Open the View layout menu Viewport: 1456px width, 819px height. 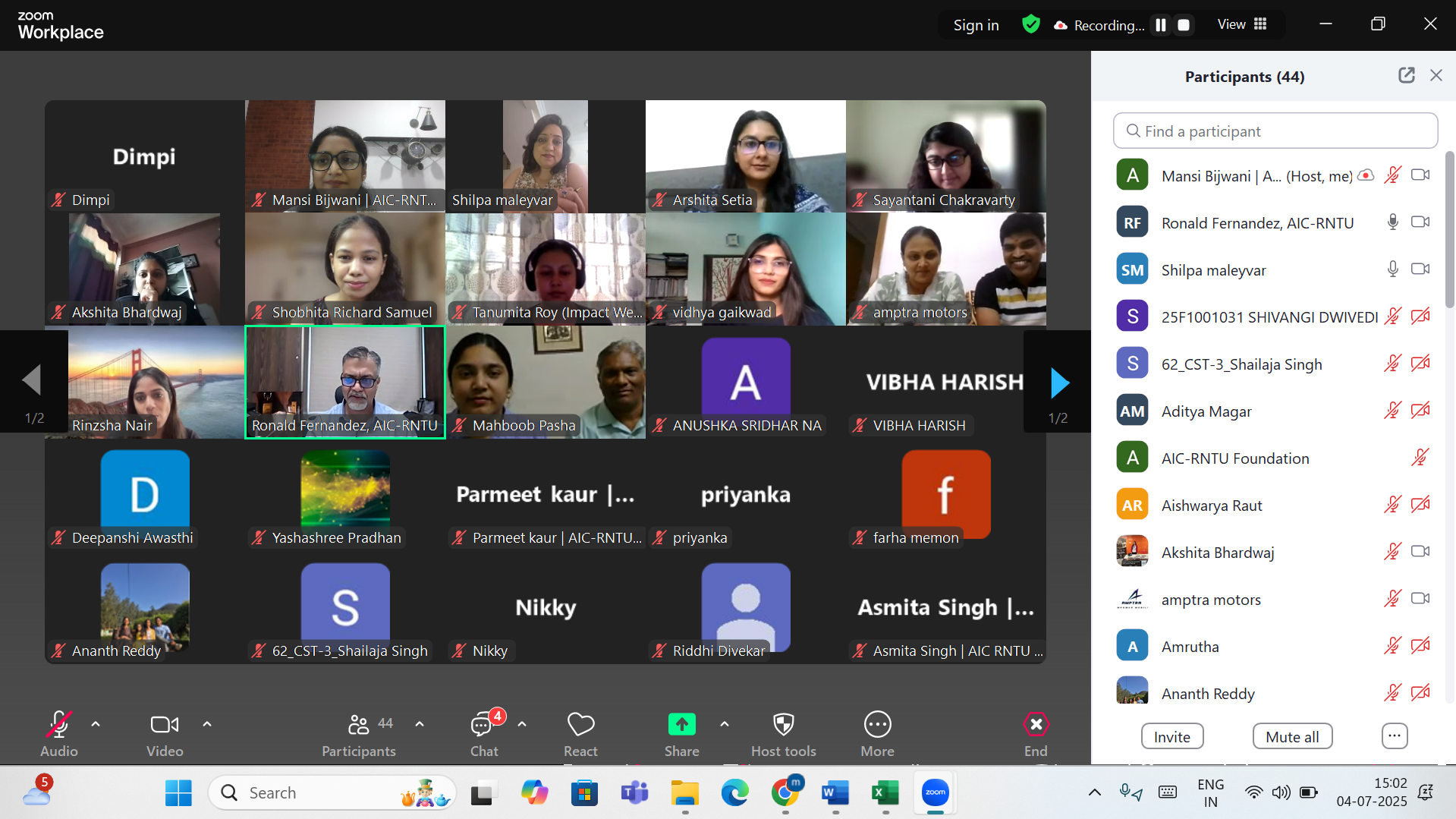[x=1242, y=24]
